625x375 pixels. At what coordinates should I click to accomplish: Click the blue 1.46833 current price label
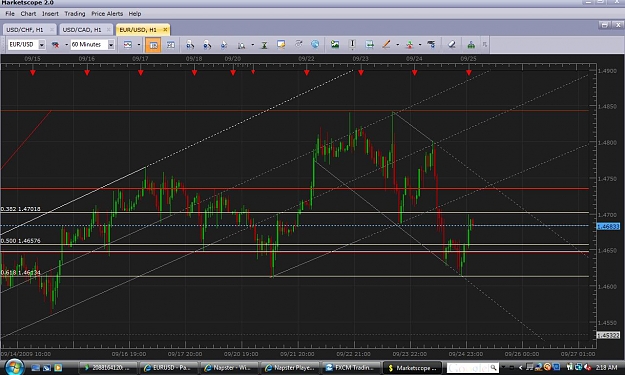[608, 226]
